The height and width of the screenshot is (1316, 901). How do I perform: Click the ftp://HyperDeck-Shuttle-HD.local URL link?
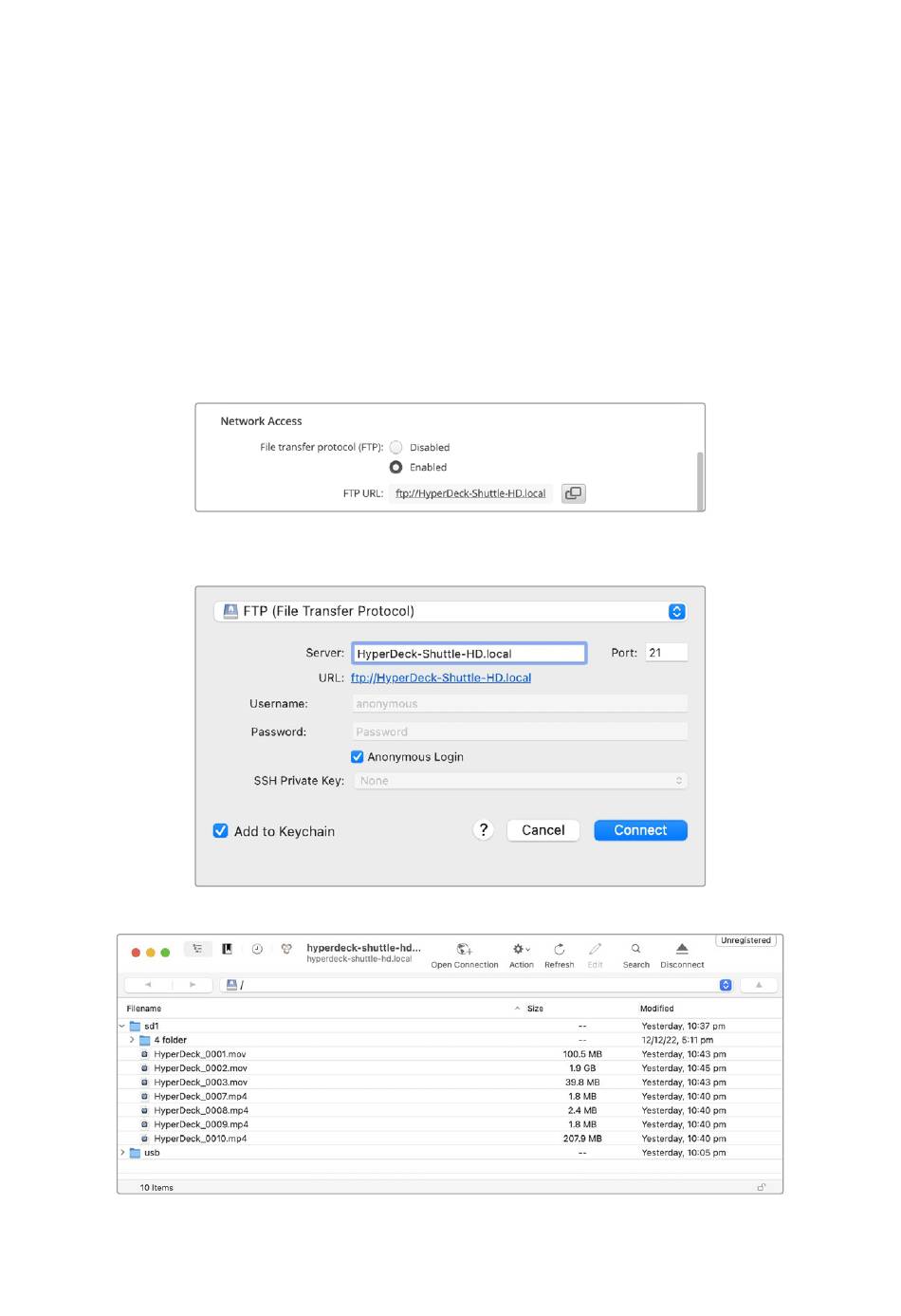coord(441,677)
